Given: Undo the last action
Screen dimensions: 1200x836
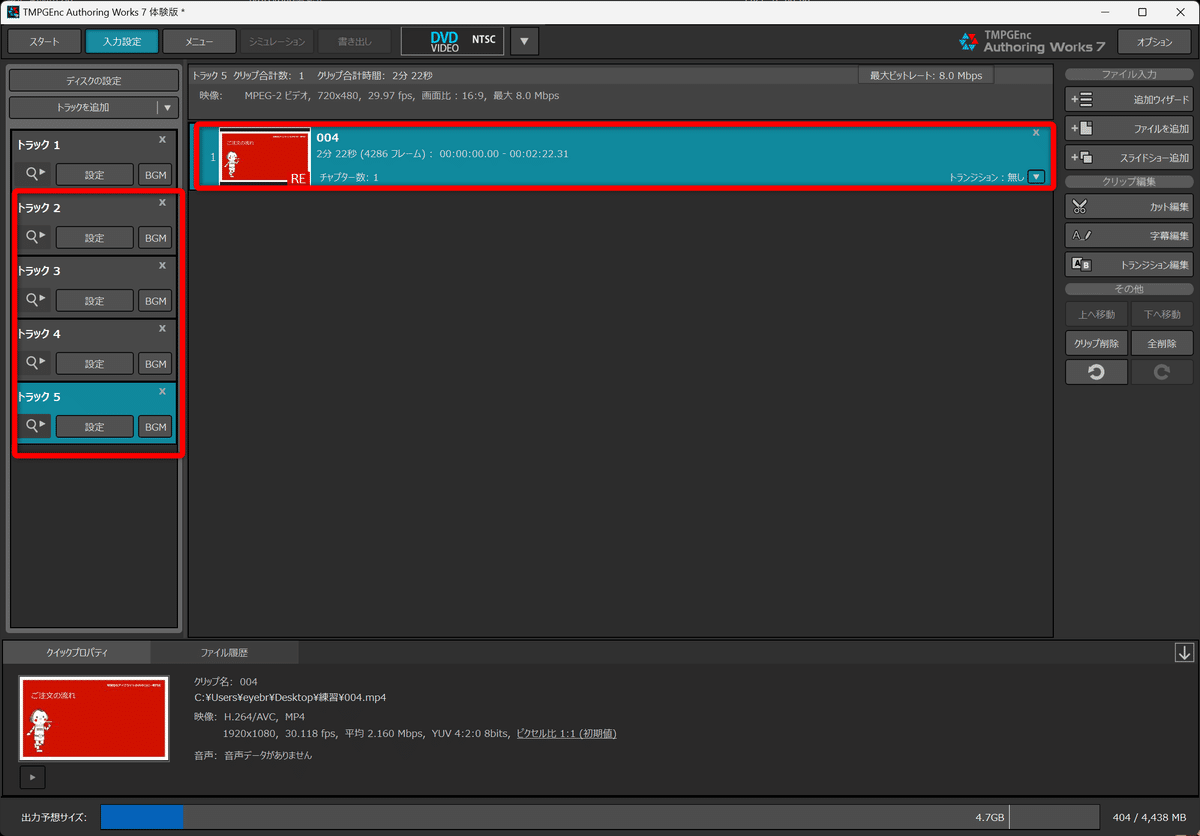Looking at the screenshot, I should pyautogui.click(x=1096, y=372).
